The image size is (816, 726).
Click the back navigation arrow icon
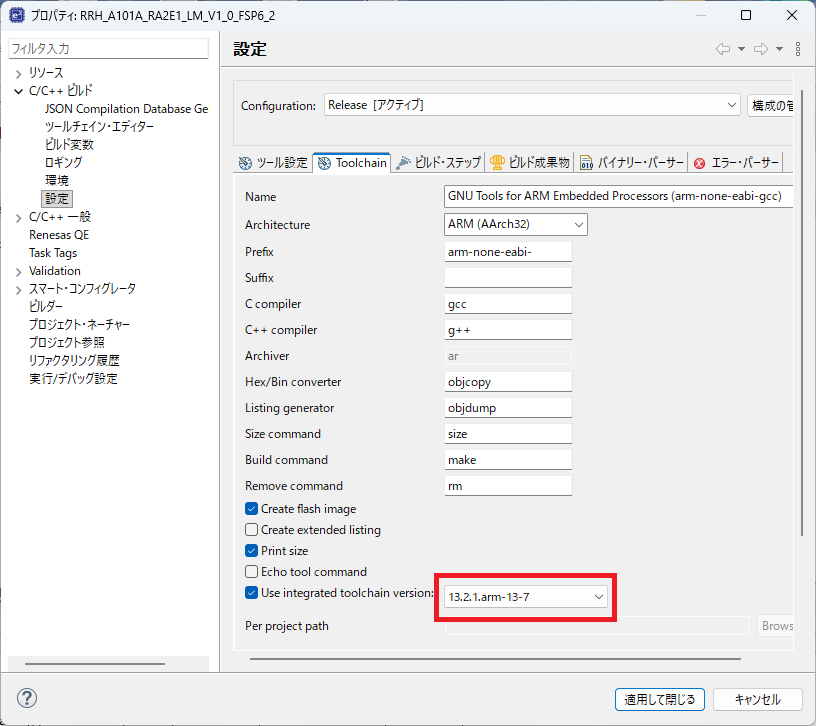(x=723, y=49)
